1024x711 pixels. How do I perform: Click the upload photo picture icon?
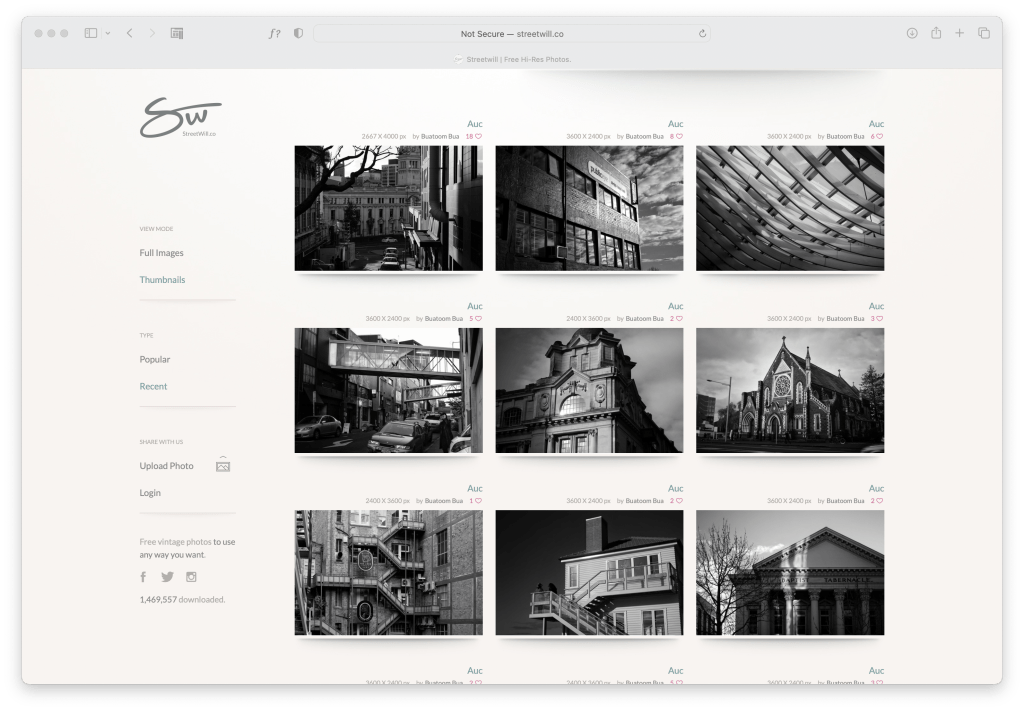(x=223, y=466)
